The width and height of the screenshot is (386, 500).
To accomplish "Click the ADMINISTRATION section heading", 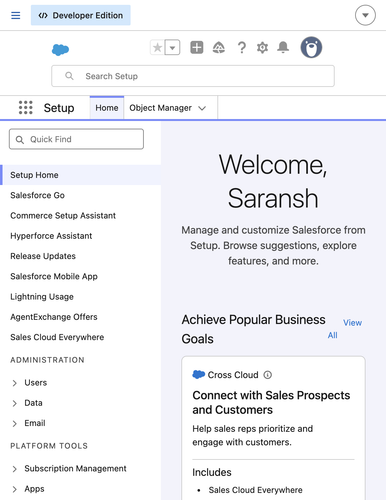I will point(47,360).
